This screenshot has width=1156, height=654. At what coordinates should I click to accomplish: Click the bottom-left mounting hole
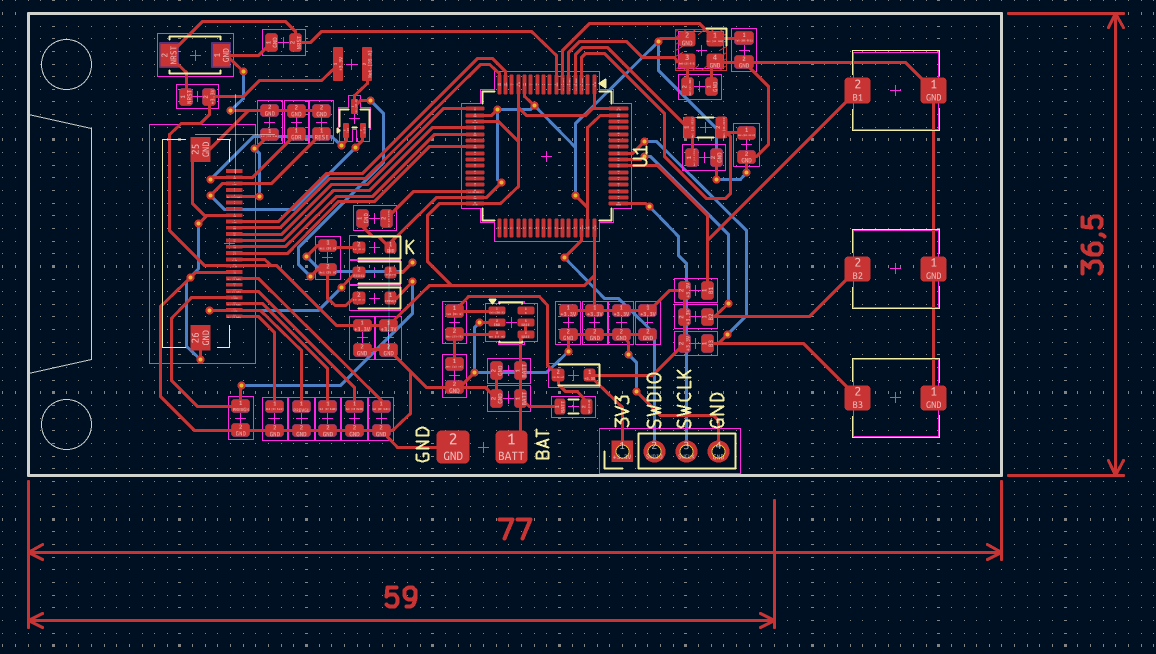(67, 424)
